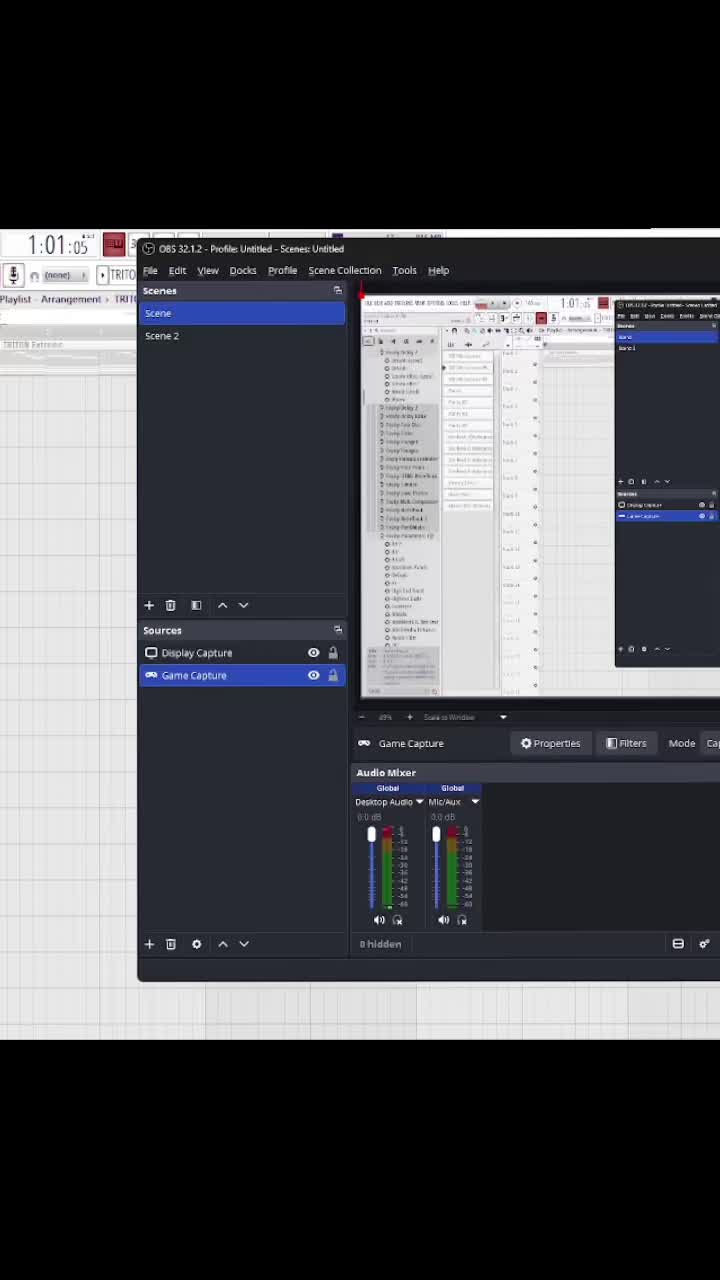The width and height of the screenshot is (720, 1280).
Task: Open the Scale to Window dropdown
Action: pyautogui.click(x=465, y=717)
